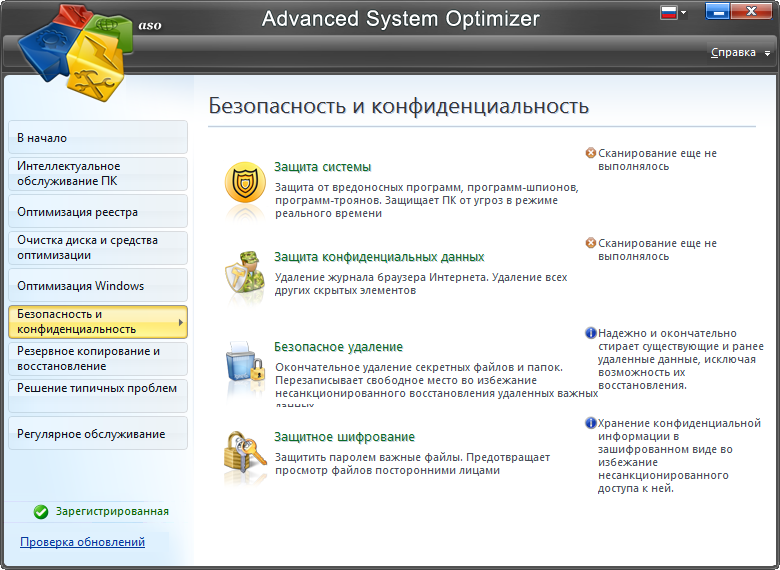780x570 pixels.
Task: Open the Безопасное удаление link
Action: tap(338, 347)
